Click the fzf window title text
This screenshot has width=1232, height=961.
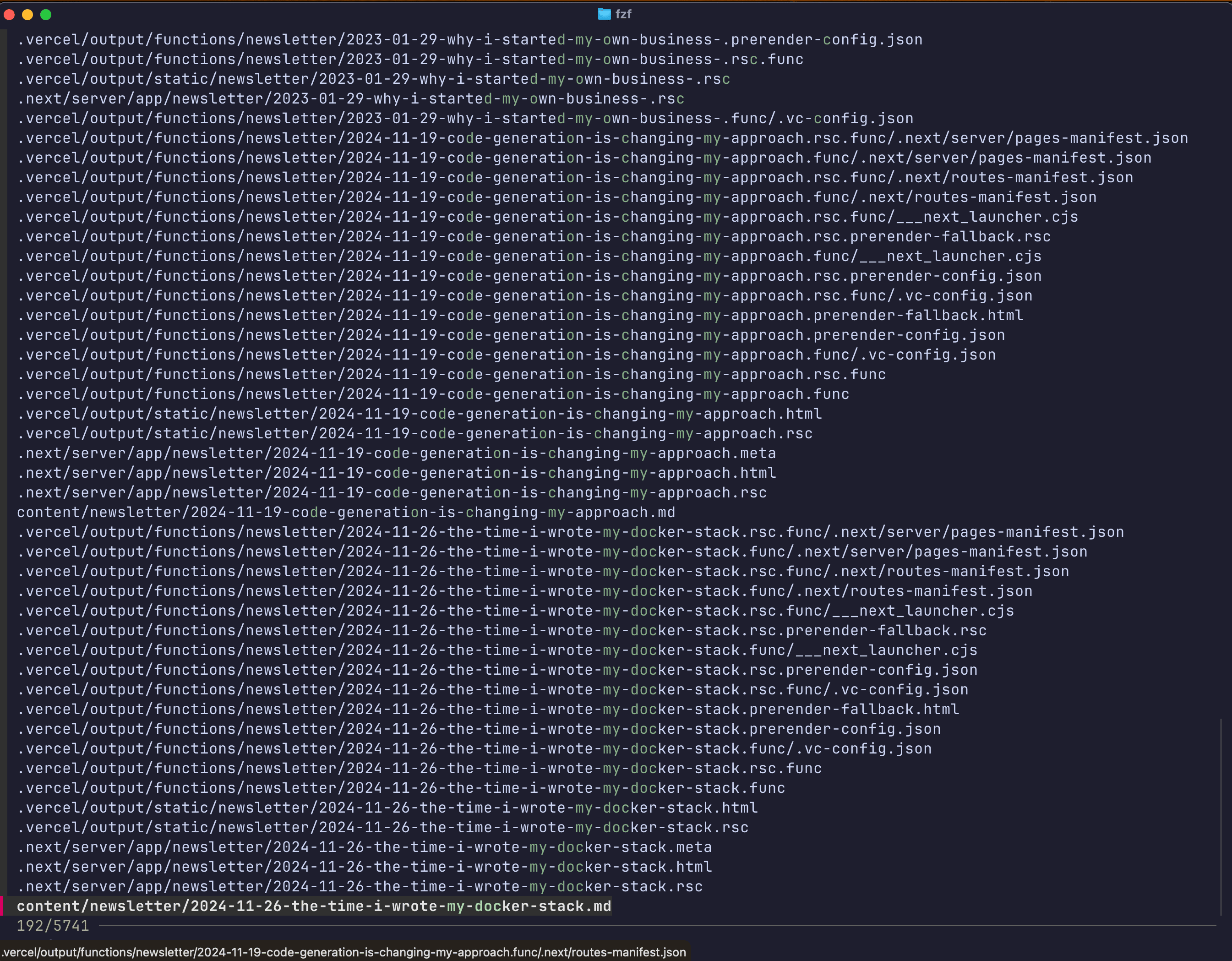(x=623, y=14)
